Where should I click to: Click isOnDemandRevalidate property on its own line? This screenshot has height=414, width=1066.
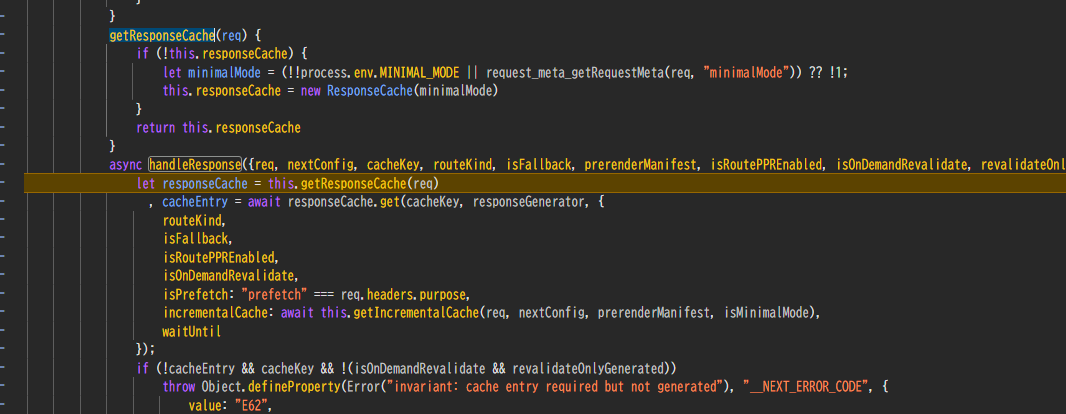coord(230,275)
